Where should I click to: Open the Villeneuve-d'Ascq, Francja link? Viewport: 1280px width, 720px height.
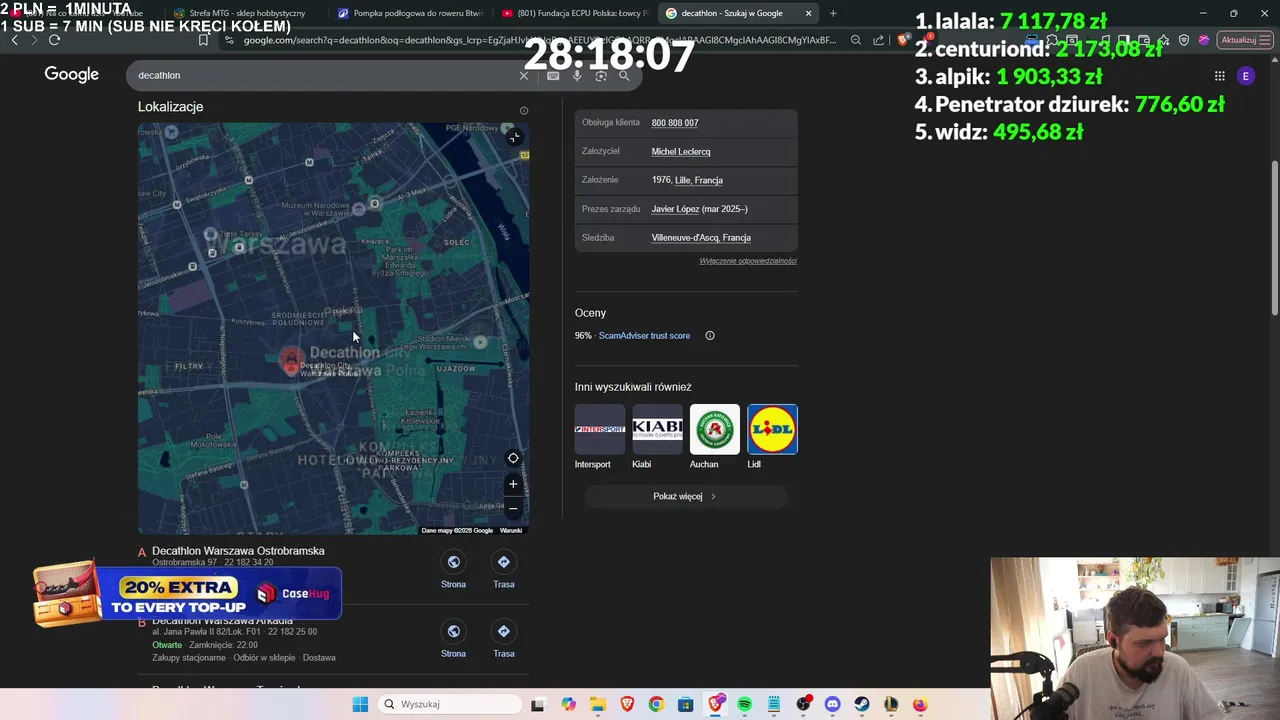(x=701, y=238)
